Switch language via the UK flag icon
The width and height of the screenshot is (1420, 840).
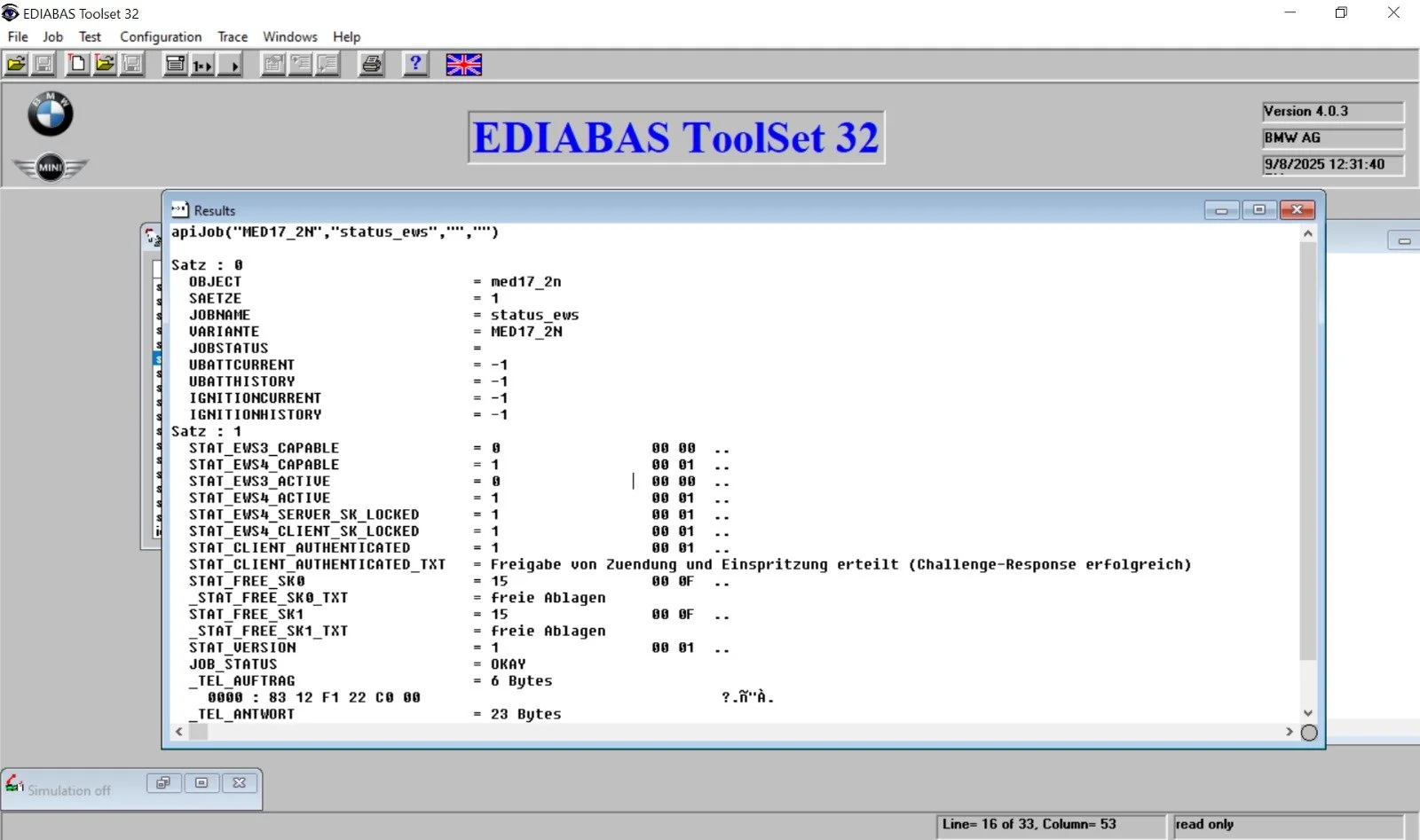463,65
